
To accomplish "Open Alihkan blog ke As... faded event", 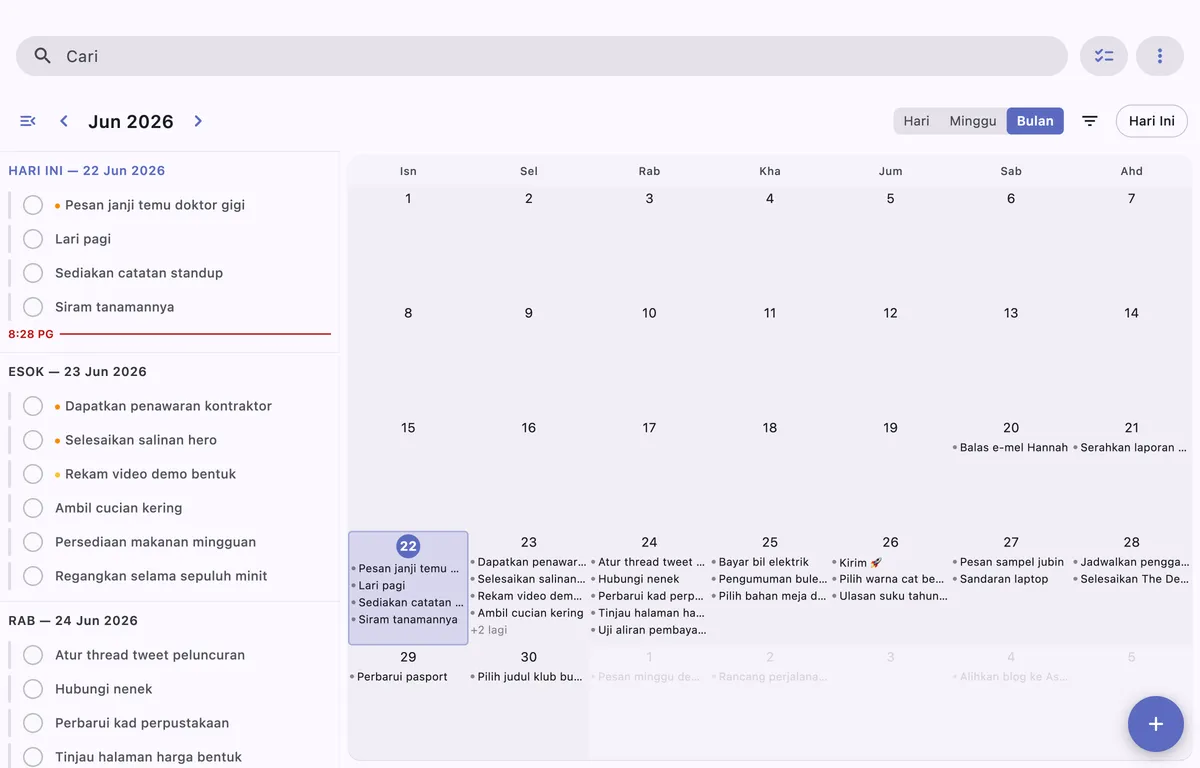I will tap(1010, 677).
